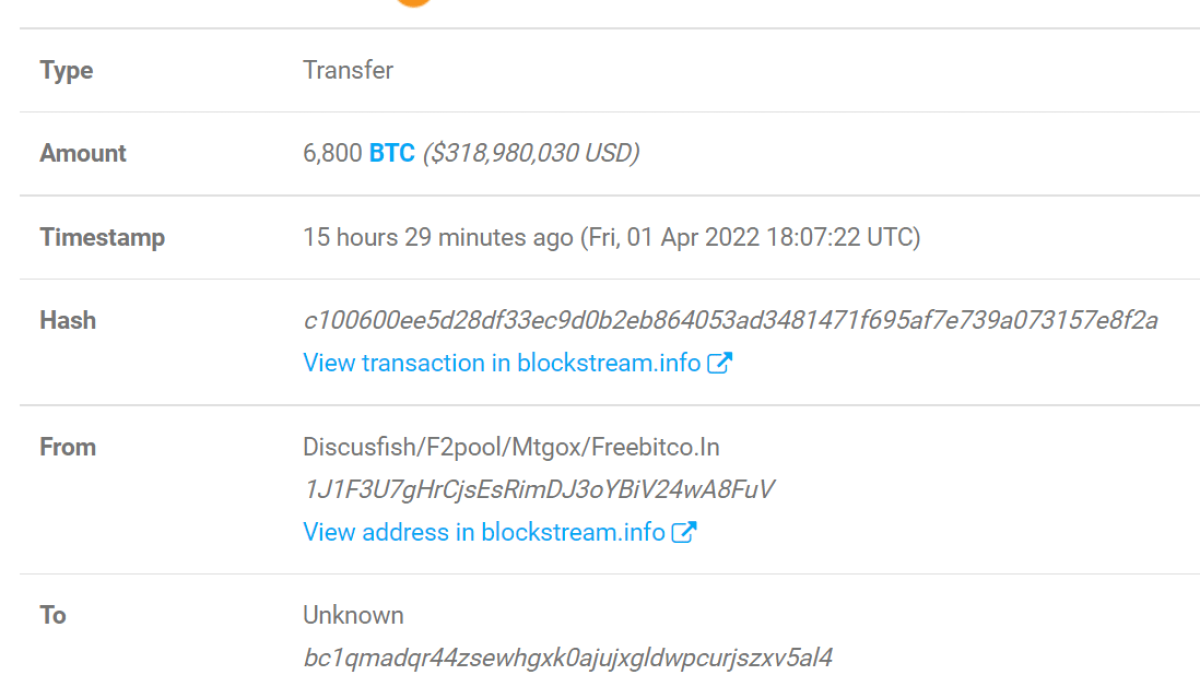Click the recipient bc1q address text

pyautogui.click(x=568, y=658)
